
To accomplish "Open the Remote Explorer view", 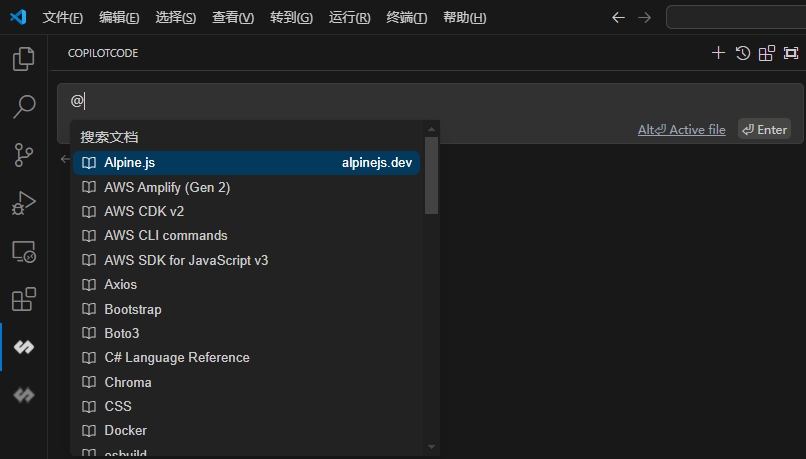I will pyautogui.click(x=23, y=252).
